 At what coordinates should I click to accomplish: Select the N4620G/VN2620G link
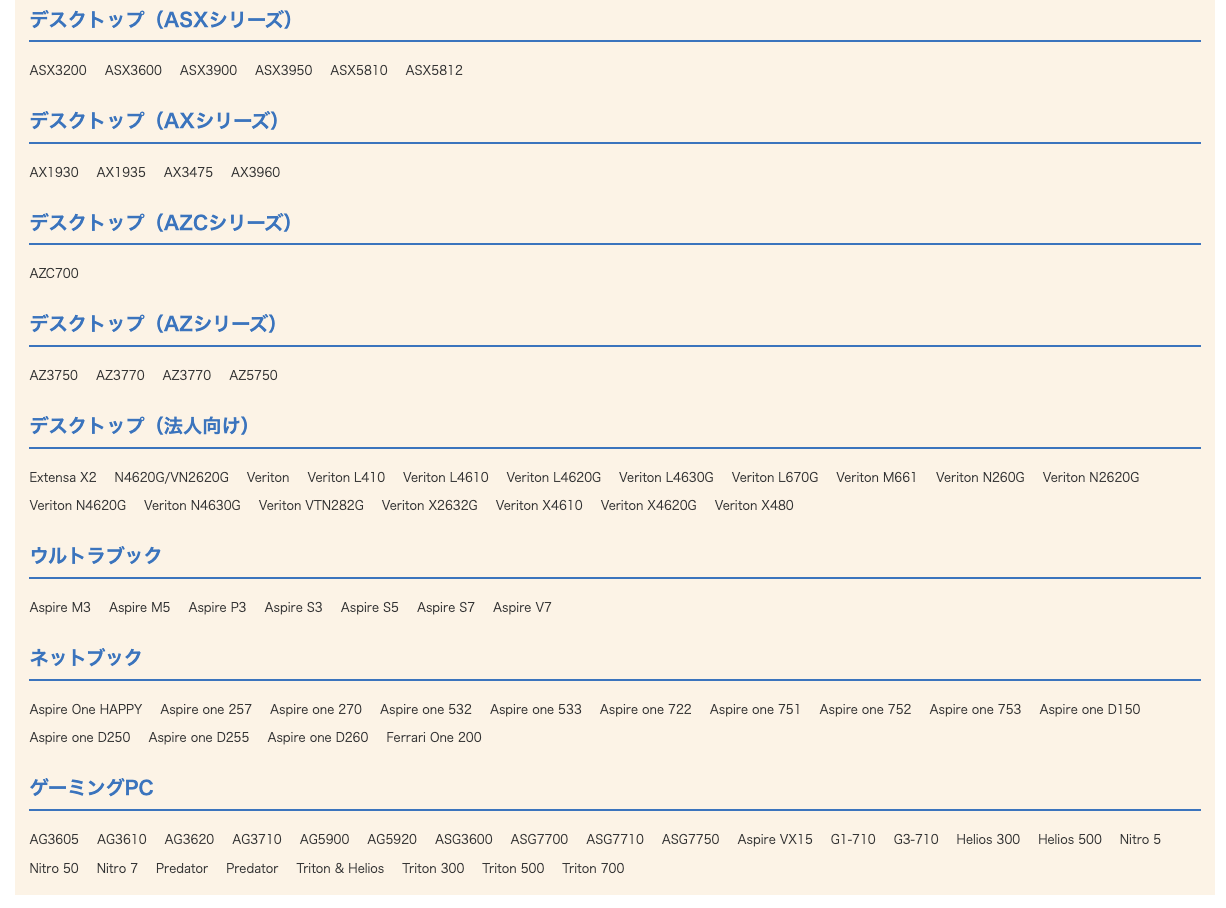pos(171,477)
